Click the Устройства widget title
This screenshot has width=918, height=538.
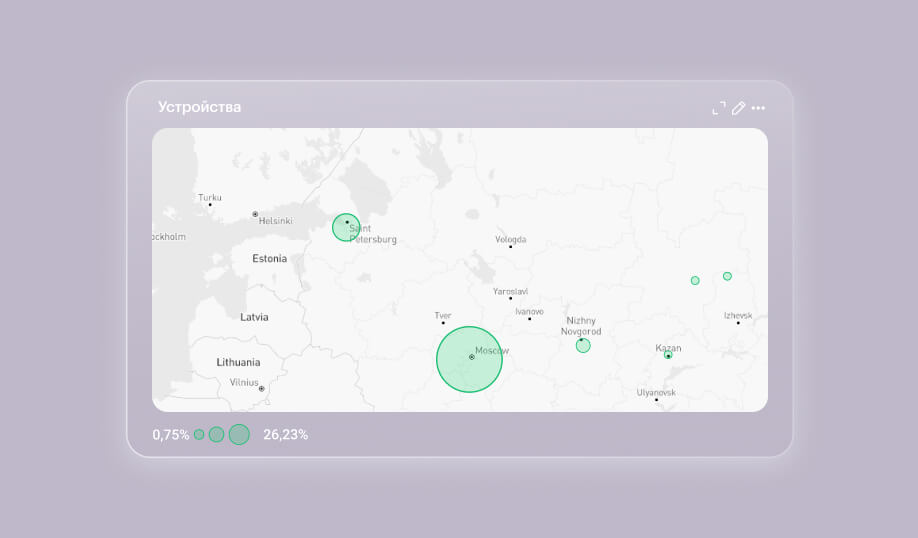(x=199, y=107)
